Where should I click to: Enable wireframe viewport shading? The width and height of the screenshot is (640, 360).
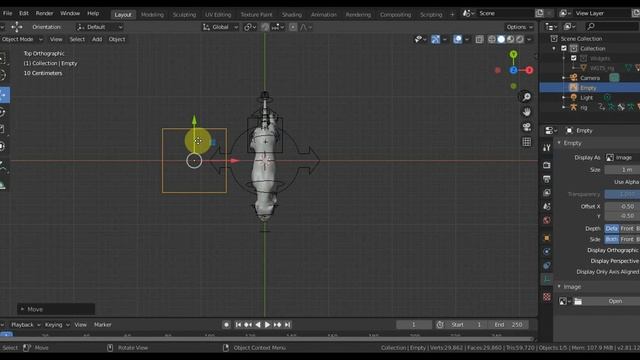click(x=492, y=39)
